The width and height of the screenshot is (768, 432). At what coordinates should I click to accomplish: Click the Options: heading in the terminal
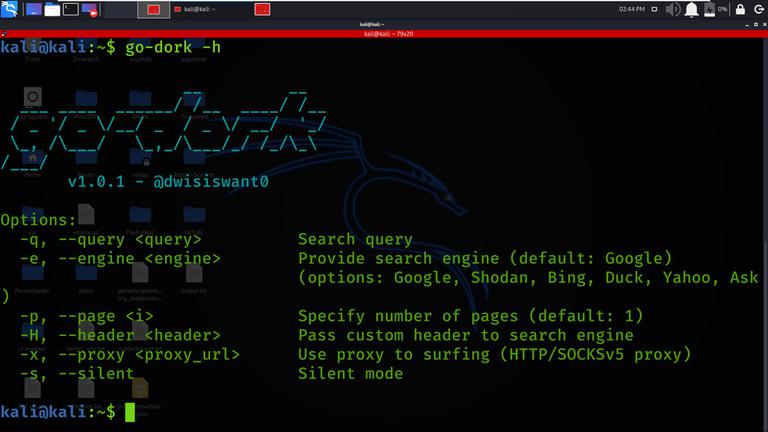pyautogui.click(x=38, y=220)
